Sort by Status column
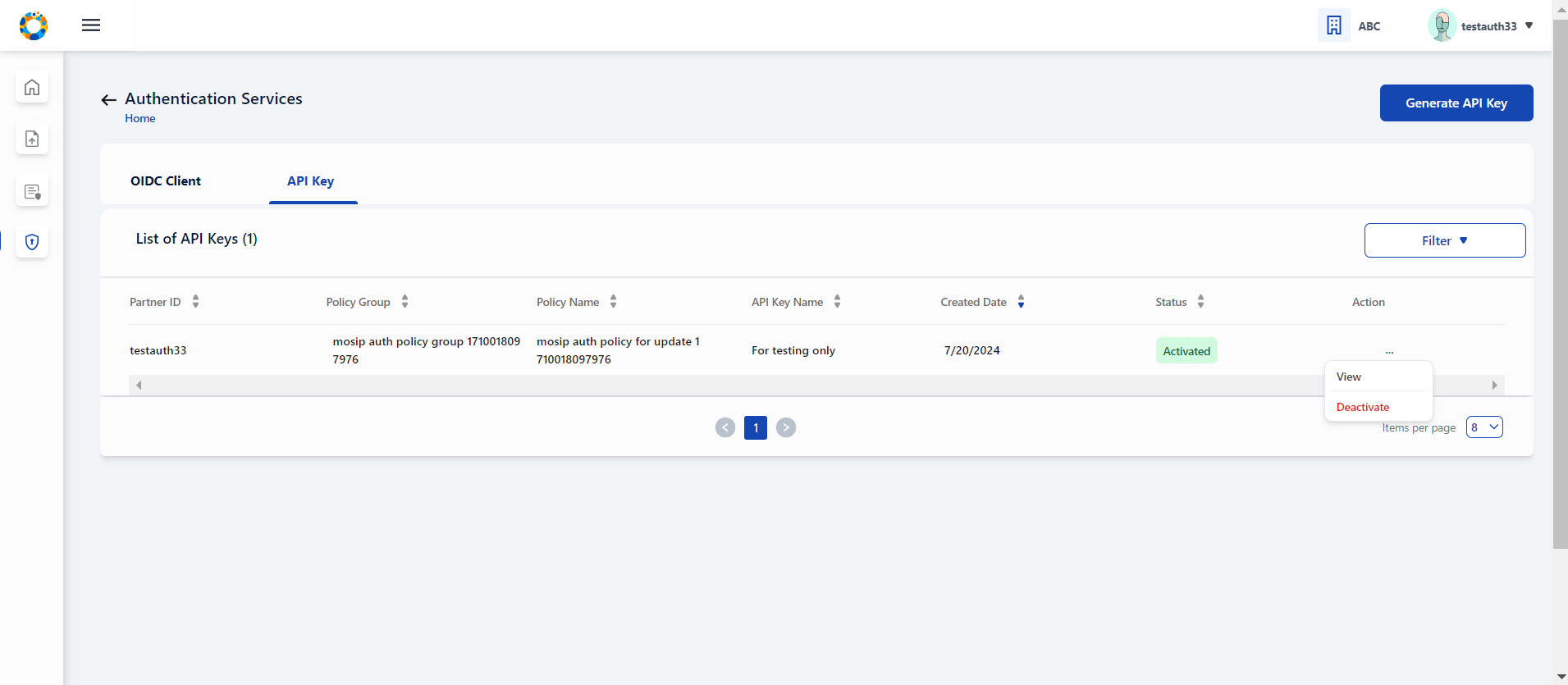This screenshot has height=685, width=1568. 1200,302
